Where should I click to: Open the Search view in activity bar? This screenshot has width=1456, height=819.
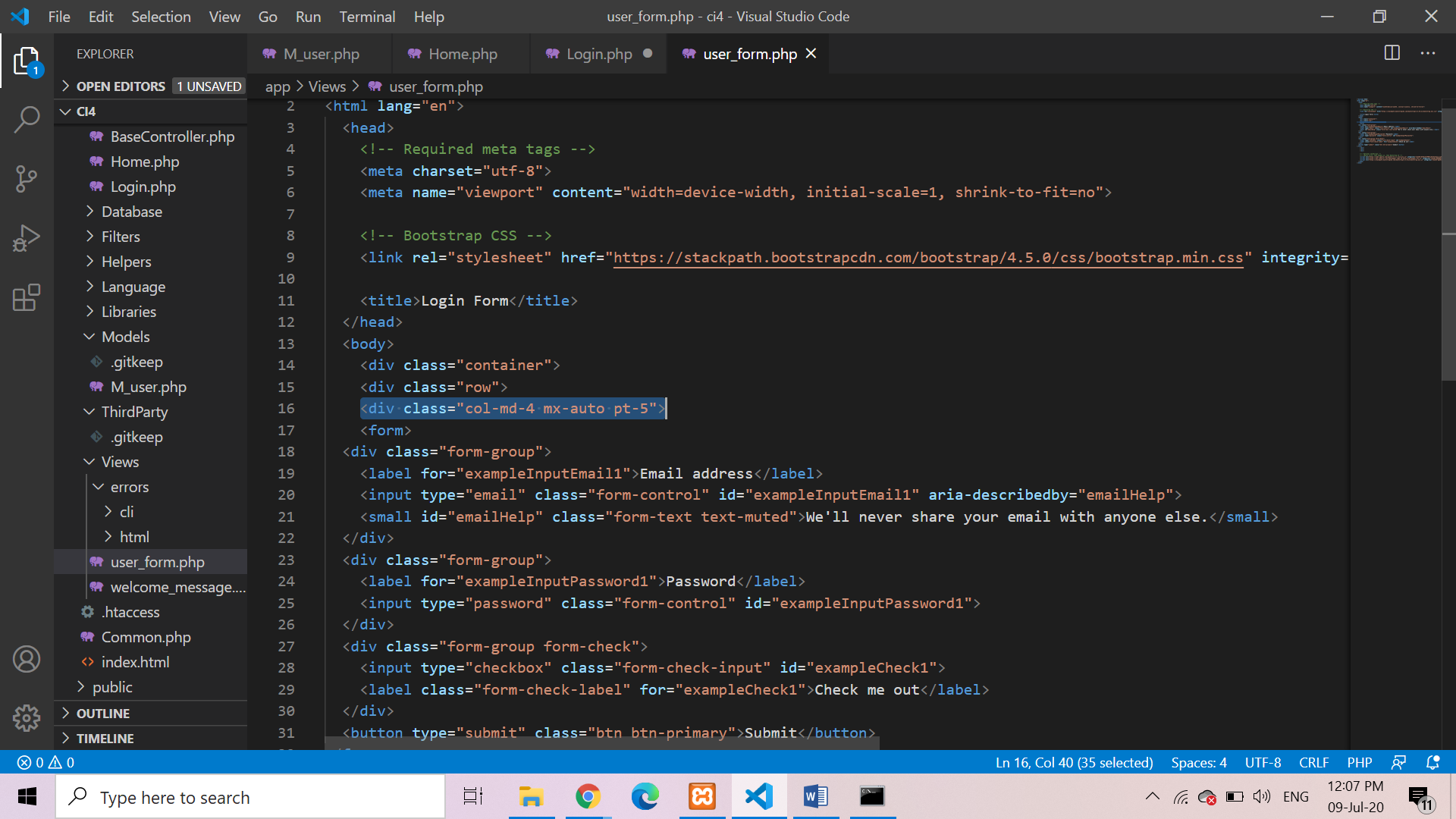pos(27,119)
